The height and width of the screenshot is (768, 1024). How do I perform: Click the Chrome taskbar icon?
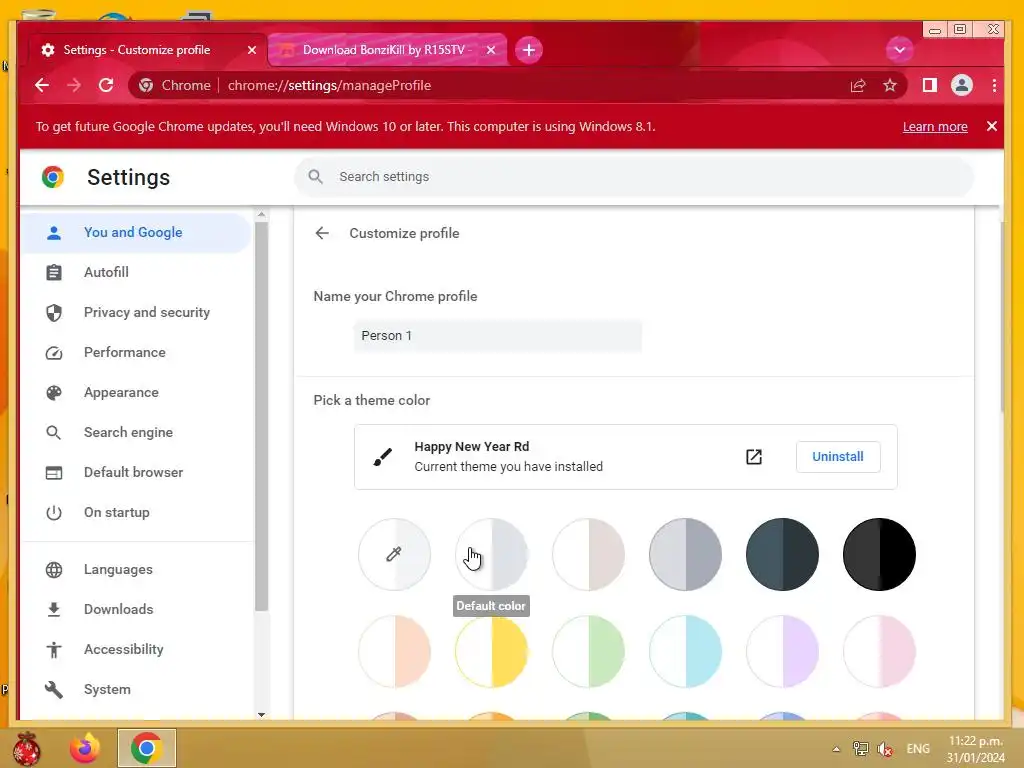coord(147,748)
